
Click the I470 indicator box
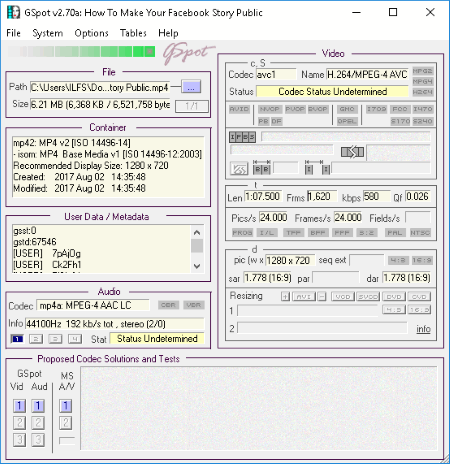pyautogui.click(x=422, y=109)
